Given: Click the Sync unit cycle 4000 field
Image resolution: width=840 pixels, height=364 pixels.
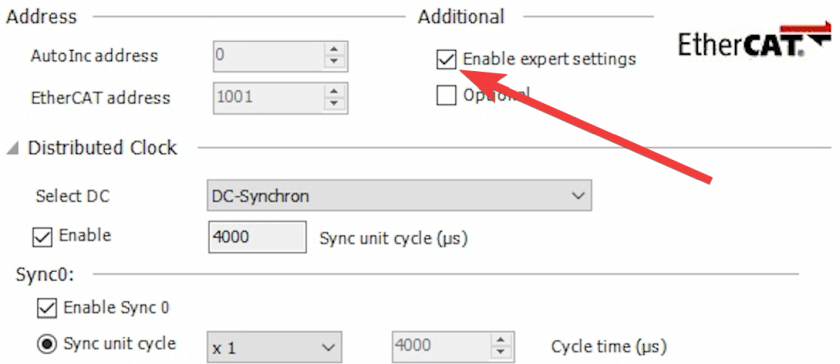Looking at the screenshot, I should pos(258,237).
